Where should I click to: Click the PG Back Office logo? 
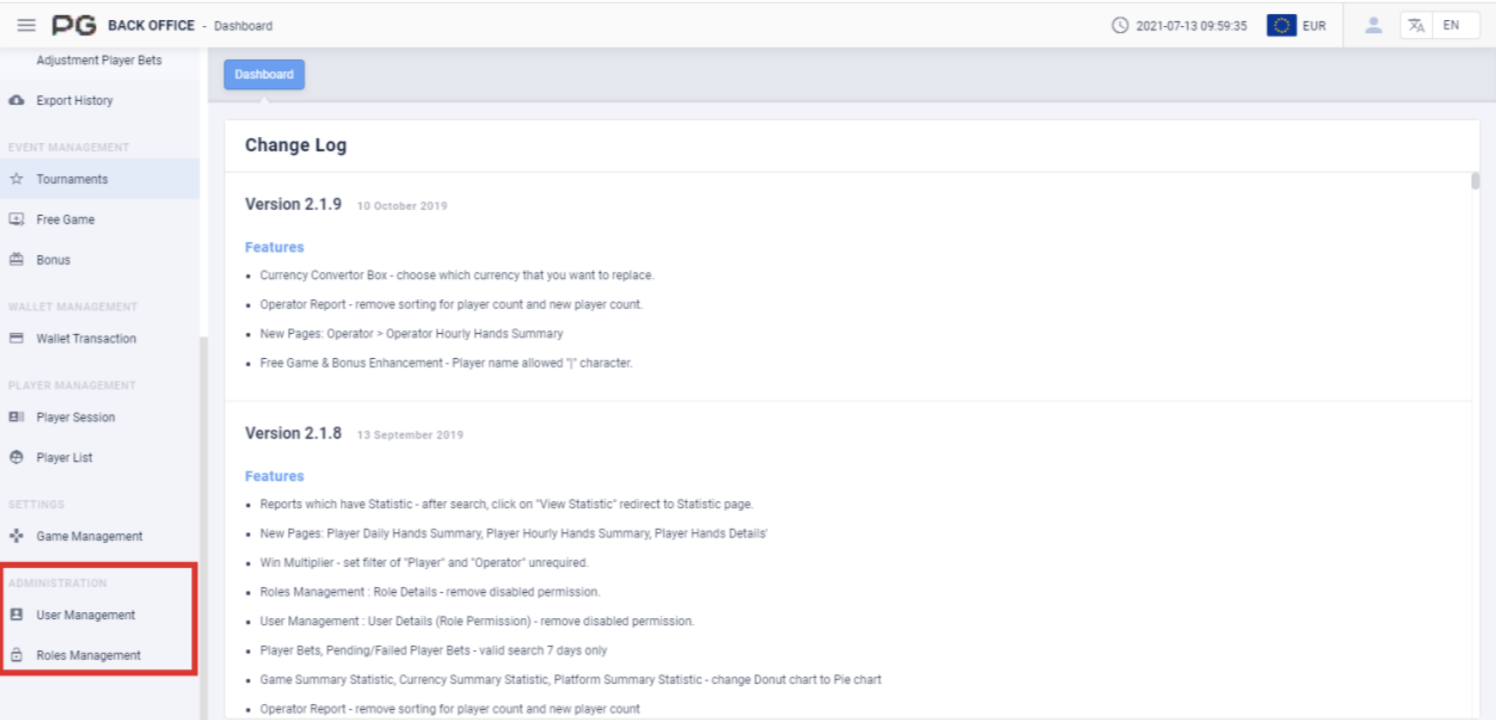coord(74,25)
